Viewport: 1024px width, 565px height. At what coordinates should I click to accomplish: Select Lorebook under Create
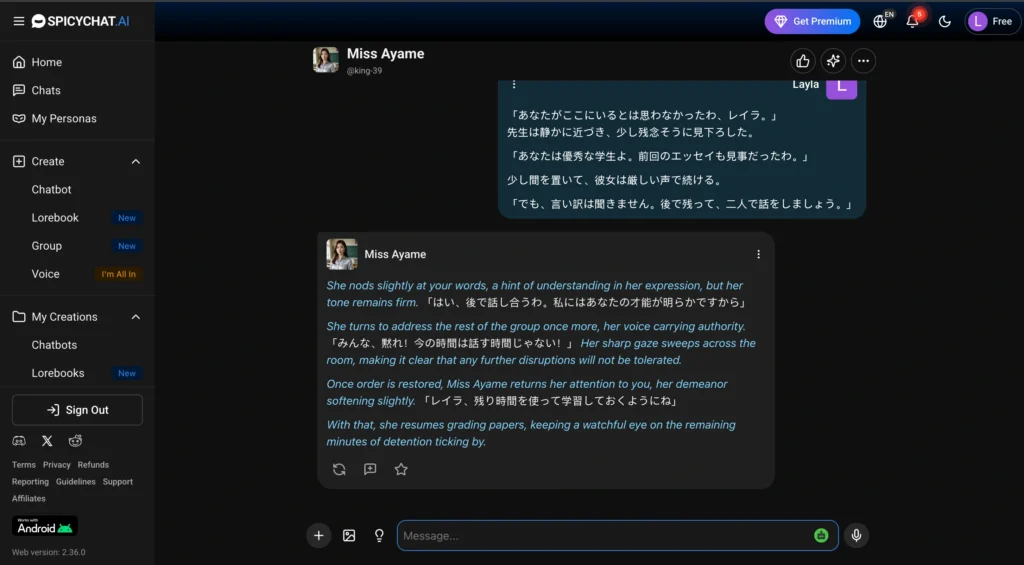(55, 218)
